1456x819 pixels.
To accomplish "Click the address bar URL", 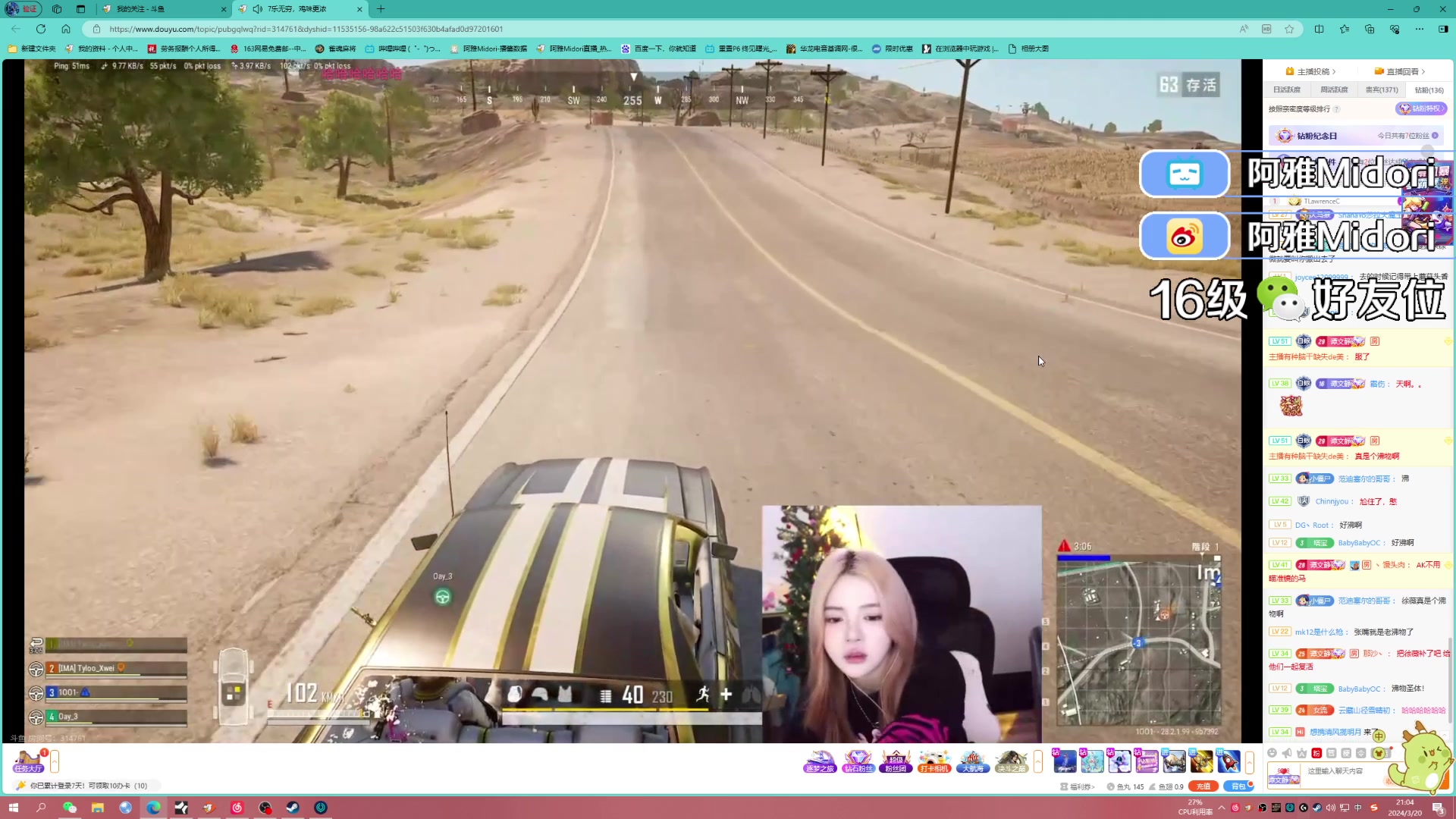I will coord(306,29).
